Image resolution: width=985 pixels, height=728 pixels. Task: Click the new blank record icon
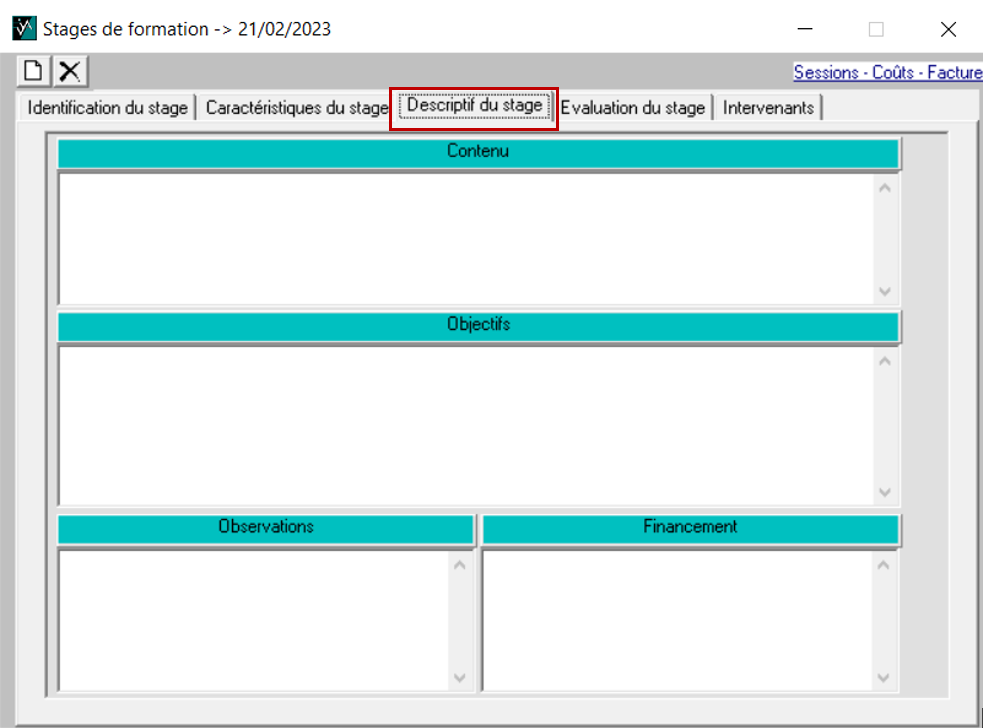pos(34,71)
